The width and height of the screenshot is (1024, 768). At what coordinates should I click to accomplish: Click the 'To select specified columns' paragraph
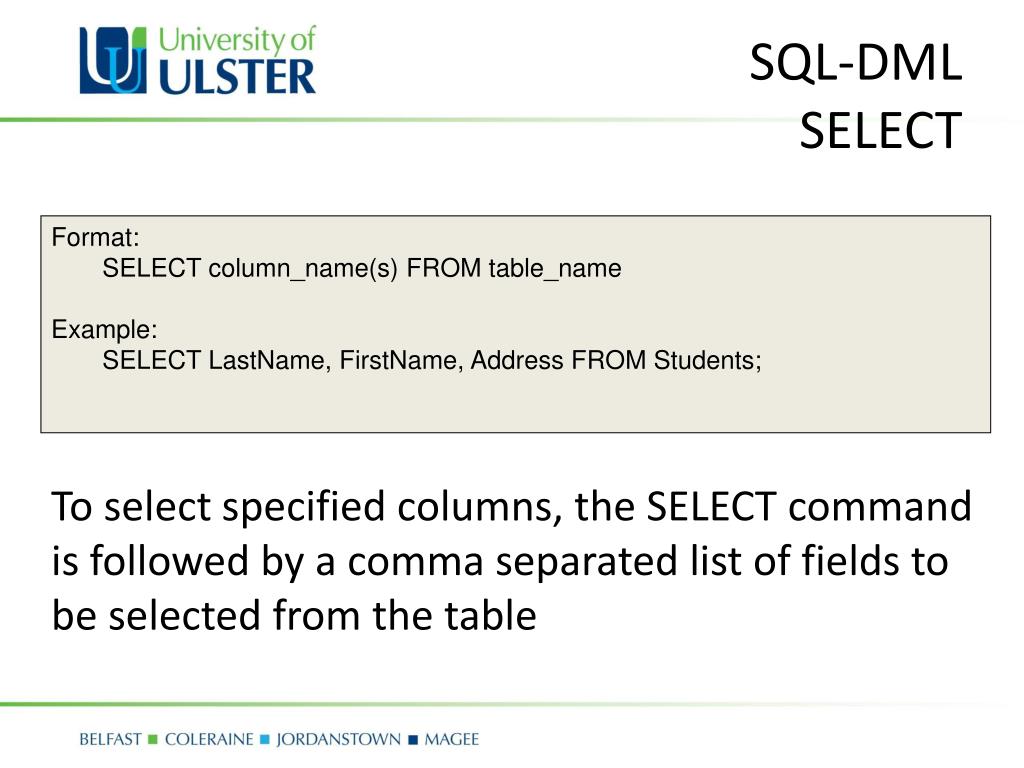(511, 561)
